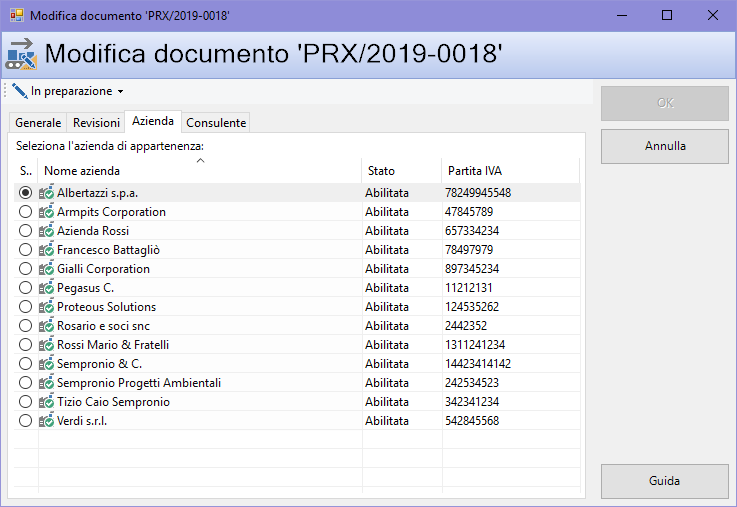
Task: Click the application icon in the title bar
Action: point(17,15)
